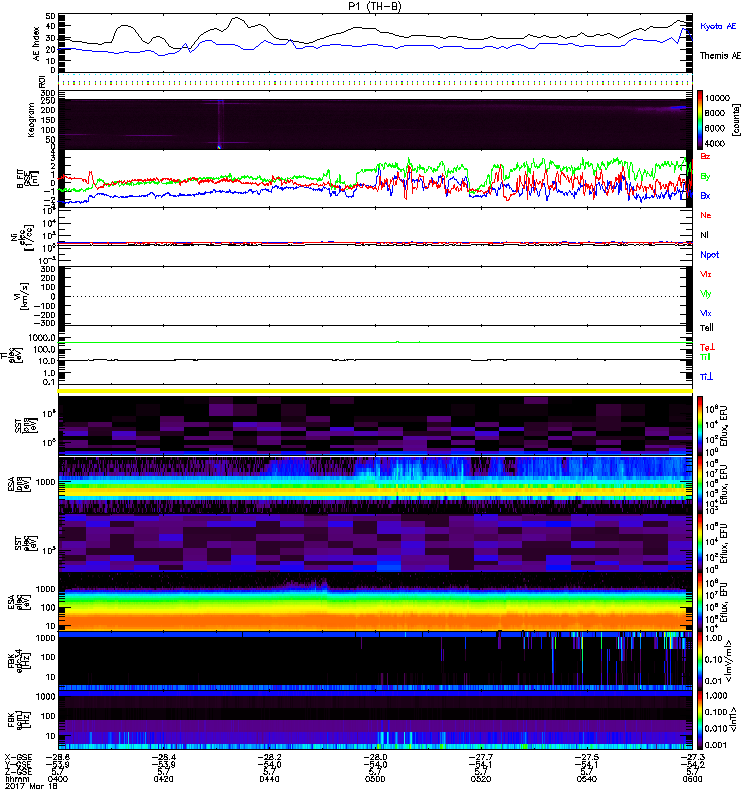Screen dimensions: 750x800
Task: Select the red Ne legend label
Action: (705, 215)
